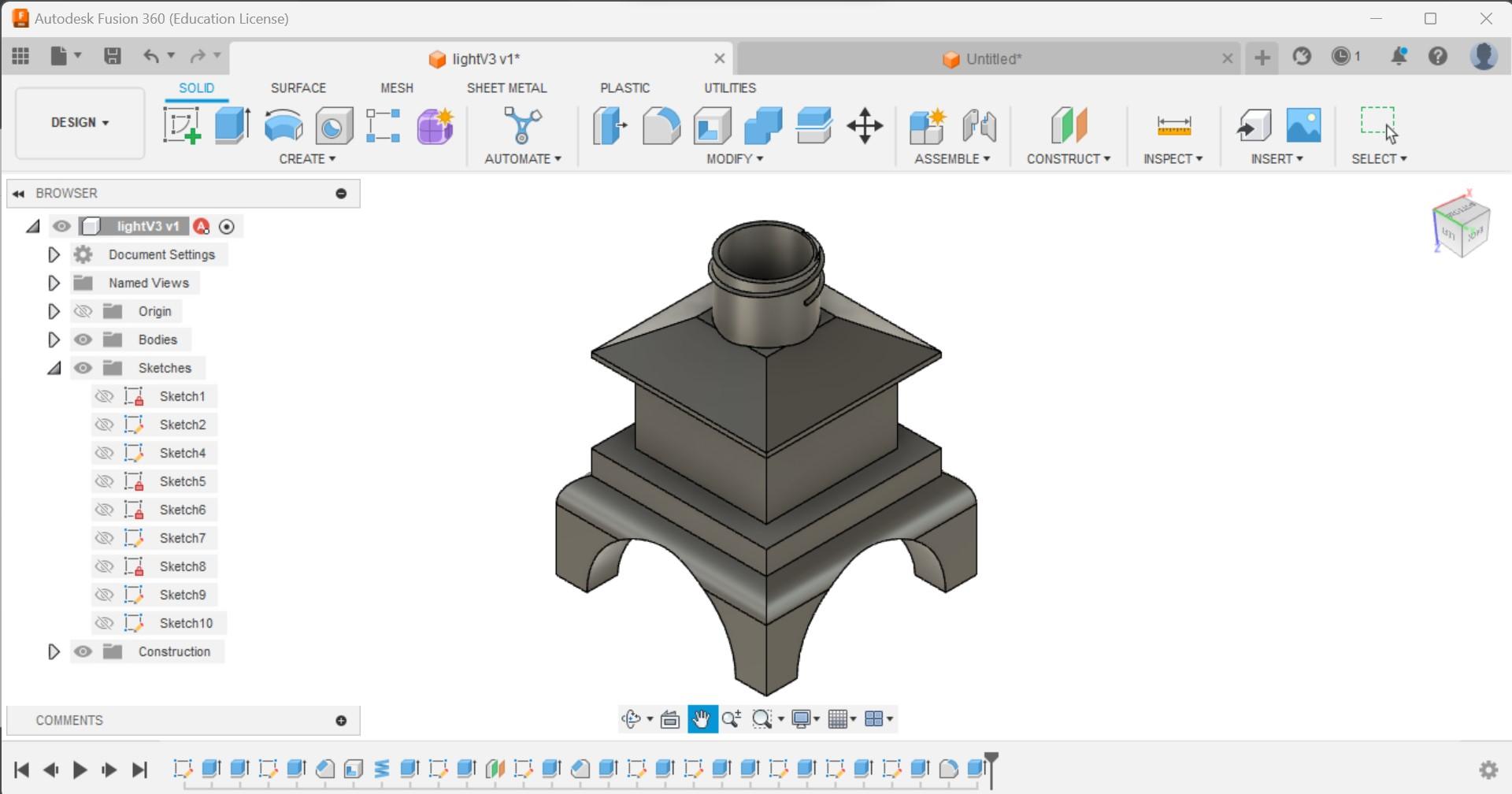1512x794 pixels.
Task: Collapse the BROWSER panel with arrows
Action: click(x=19, y=194)
